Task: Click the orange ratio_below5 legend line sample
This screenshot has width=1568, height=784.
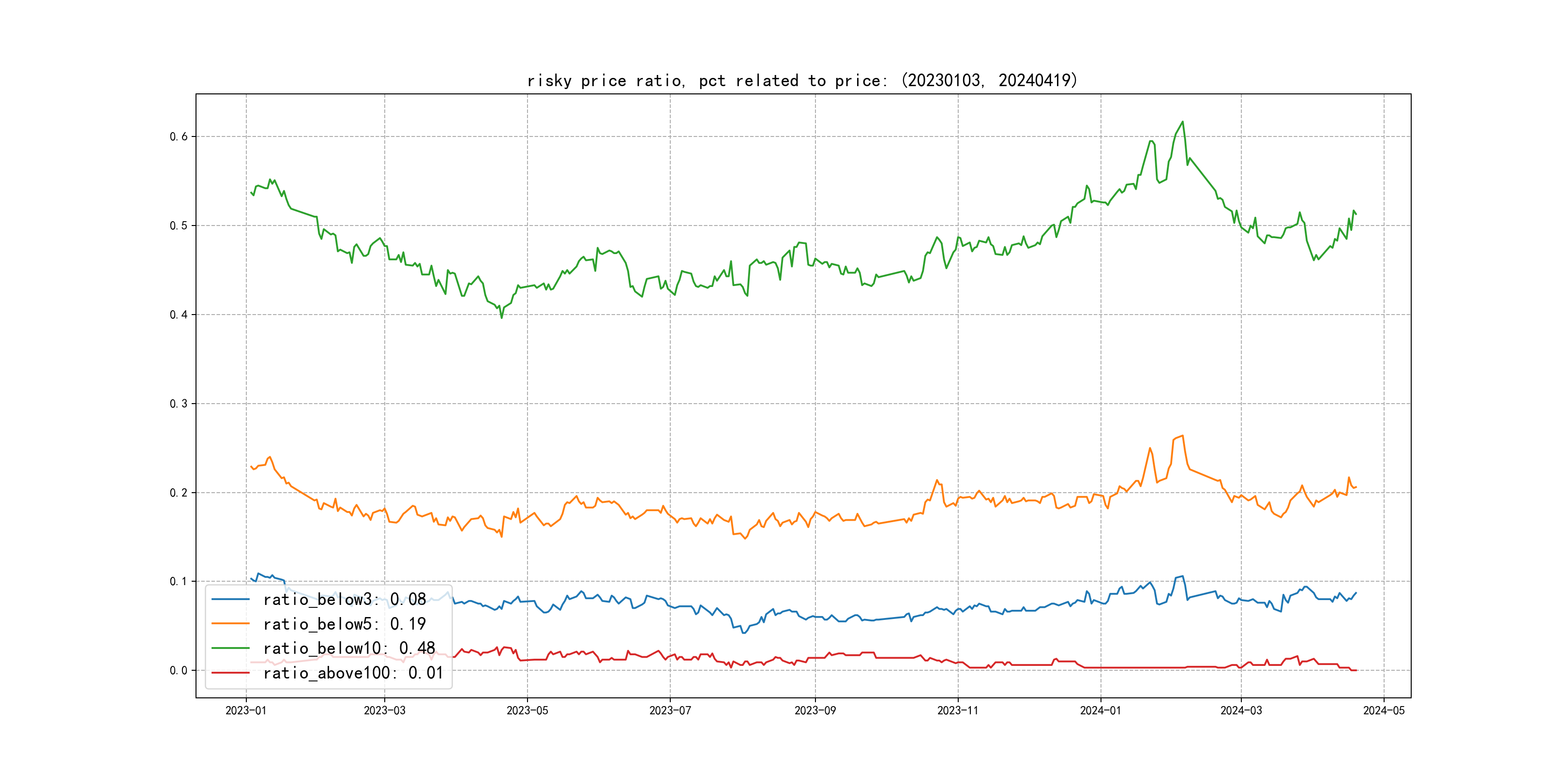Action: pos(230,624)
